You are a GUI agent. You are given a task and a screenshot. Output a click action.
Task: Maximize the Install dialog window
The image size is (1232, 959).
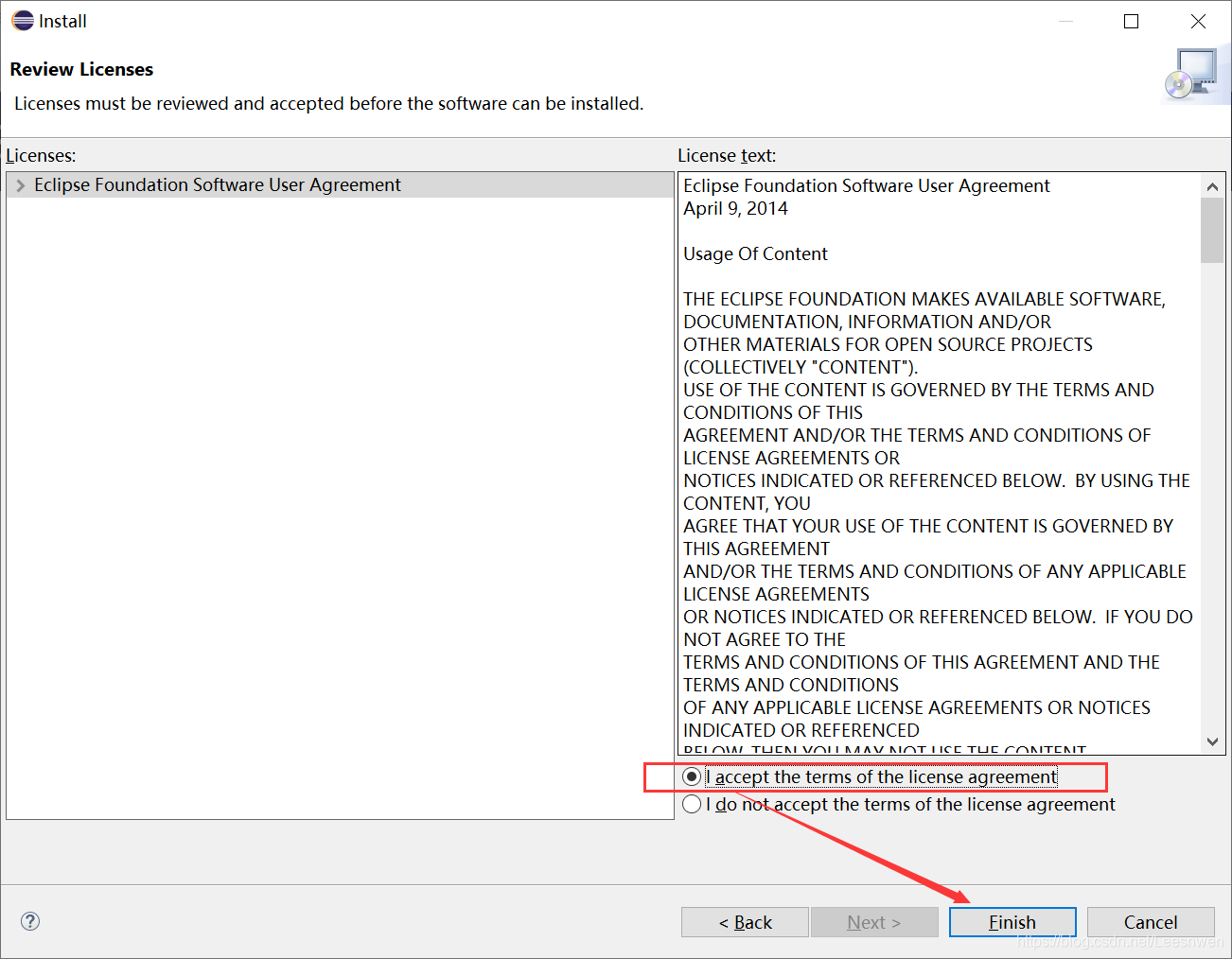1131,21
